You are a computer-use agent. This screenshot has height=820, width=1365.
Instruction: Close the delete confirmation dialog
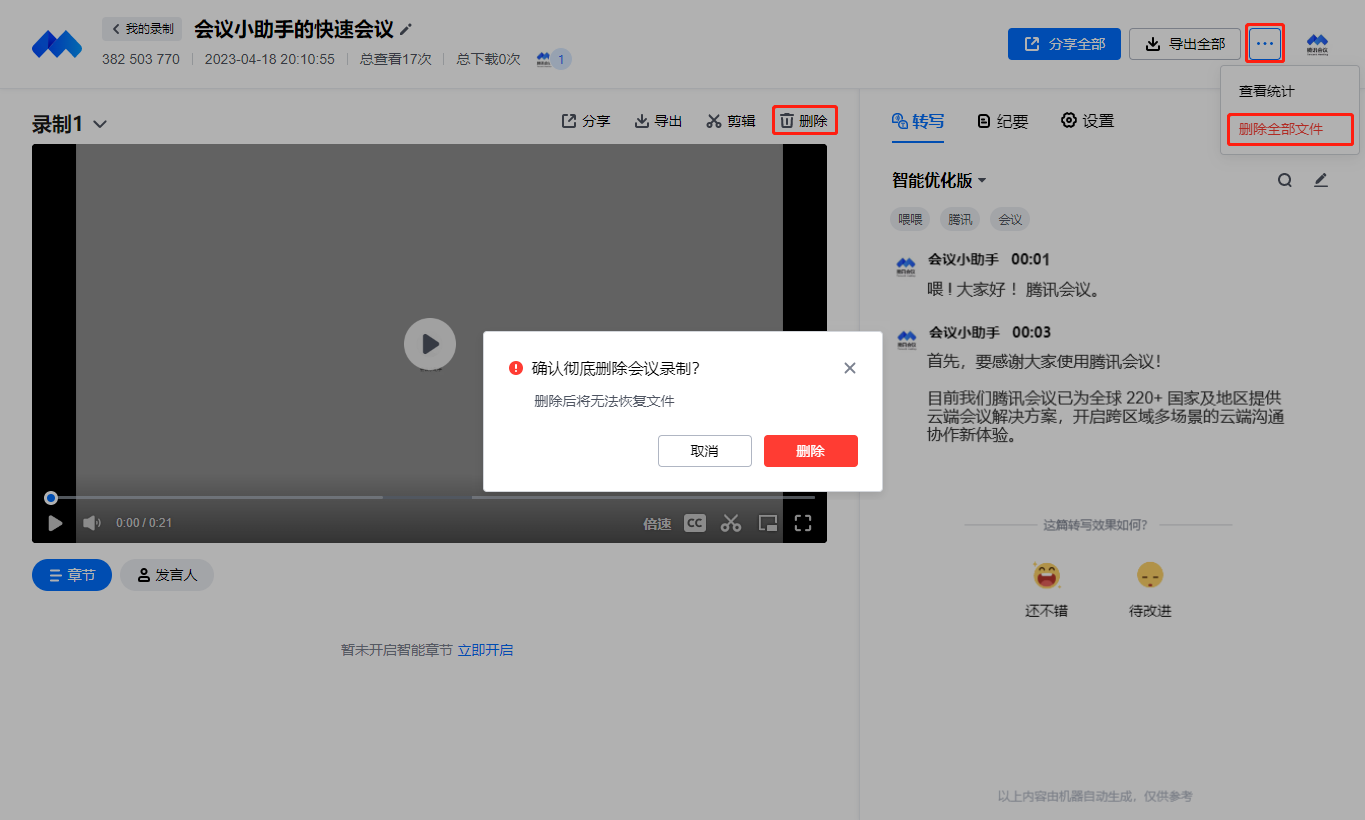click(x=850, y=368)
